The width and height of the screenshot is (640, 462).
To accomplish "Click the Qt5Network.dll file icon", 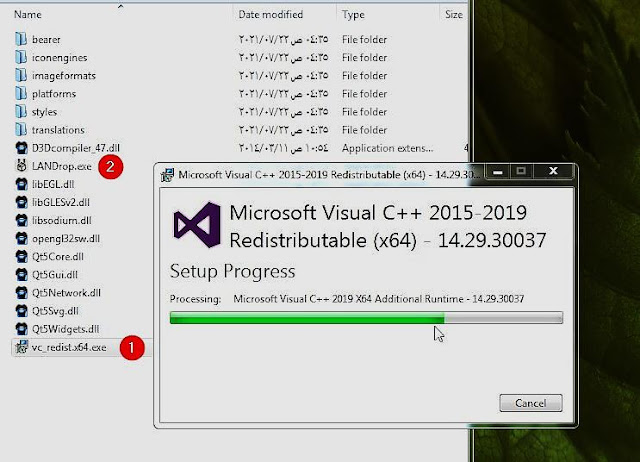I will 21,293.
